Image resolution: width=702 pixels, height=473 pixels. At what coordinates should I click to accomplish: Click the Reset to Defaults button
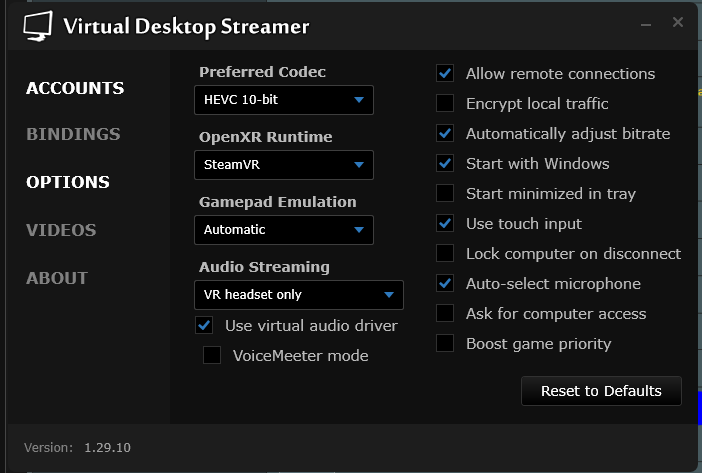[x=601, y=391]
